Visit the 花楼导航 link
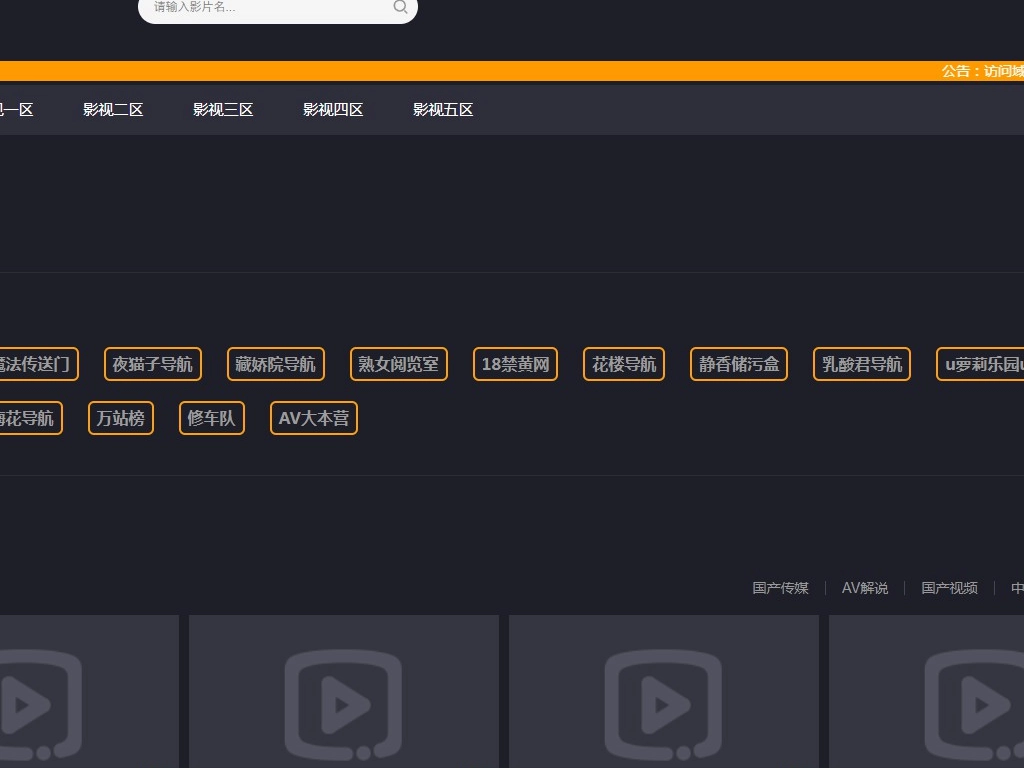 click(x=624, y=364)
